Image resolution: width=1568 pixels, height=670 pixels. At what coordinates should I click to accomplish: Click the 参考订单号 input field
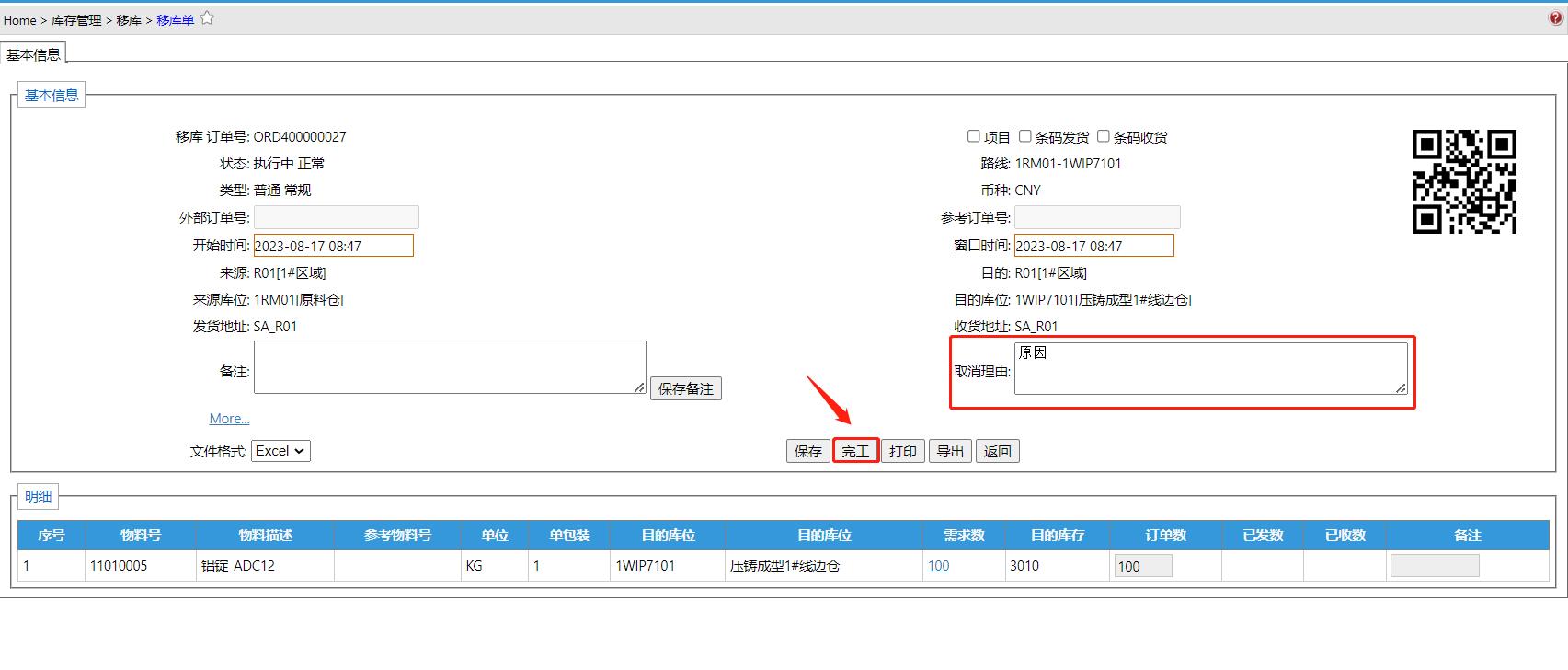pos(1097,217)
